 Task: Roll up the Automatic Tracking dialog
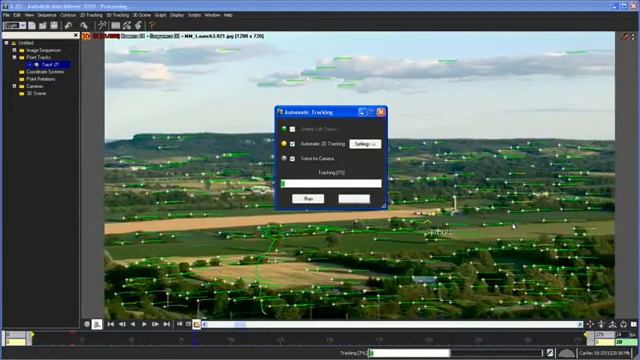pyautogui.click(x=362, y=112)
